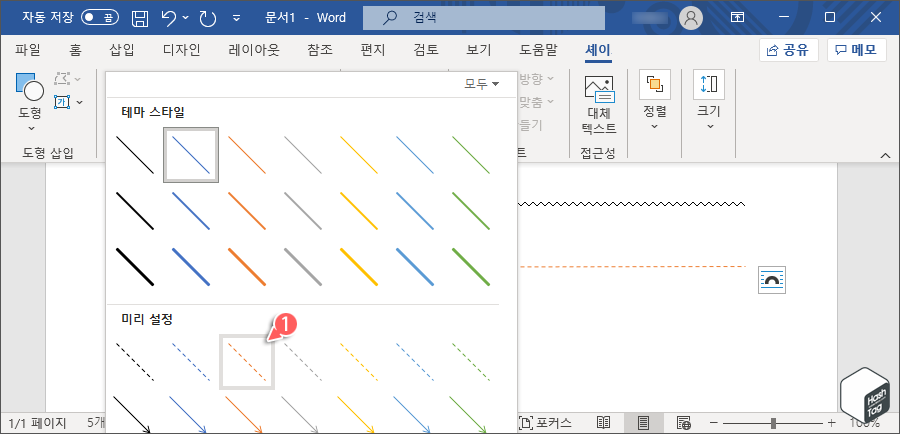Click the orange dashed line in document
The height and width of the screenshot is (434, 900).
pyautogui.click(x=633, y=266)
